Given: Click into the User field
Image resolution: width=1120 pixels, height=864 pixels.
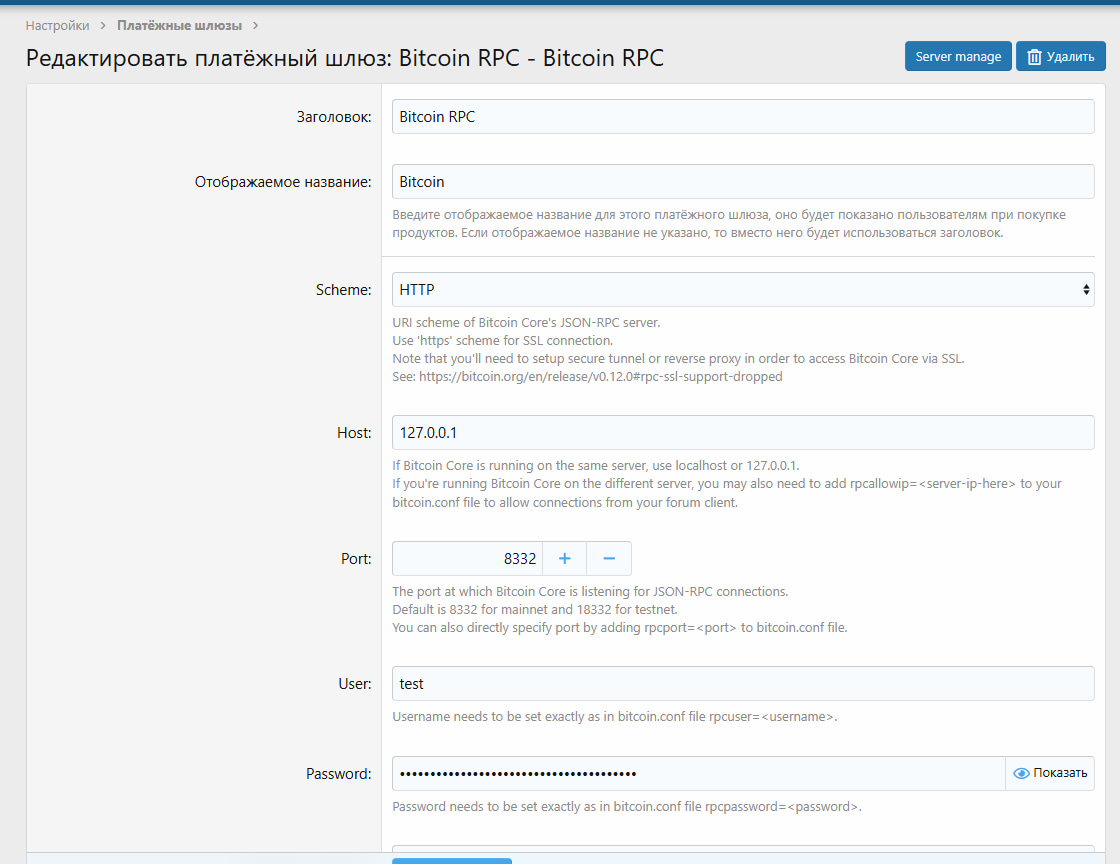Looking at the screenshot, I should coord(743,683).
